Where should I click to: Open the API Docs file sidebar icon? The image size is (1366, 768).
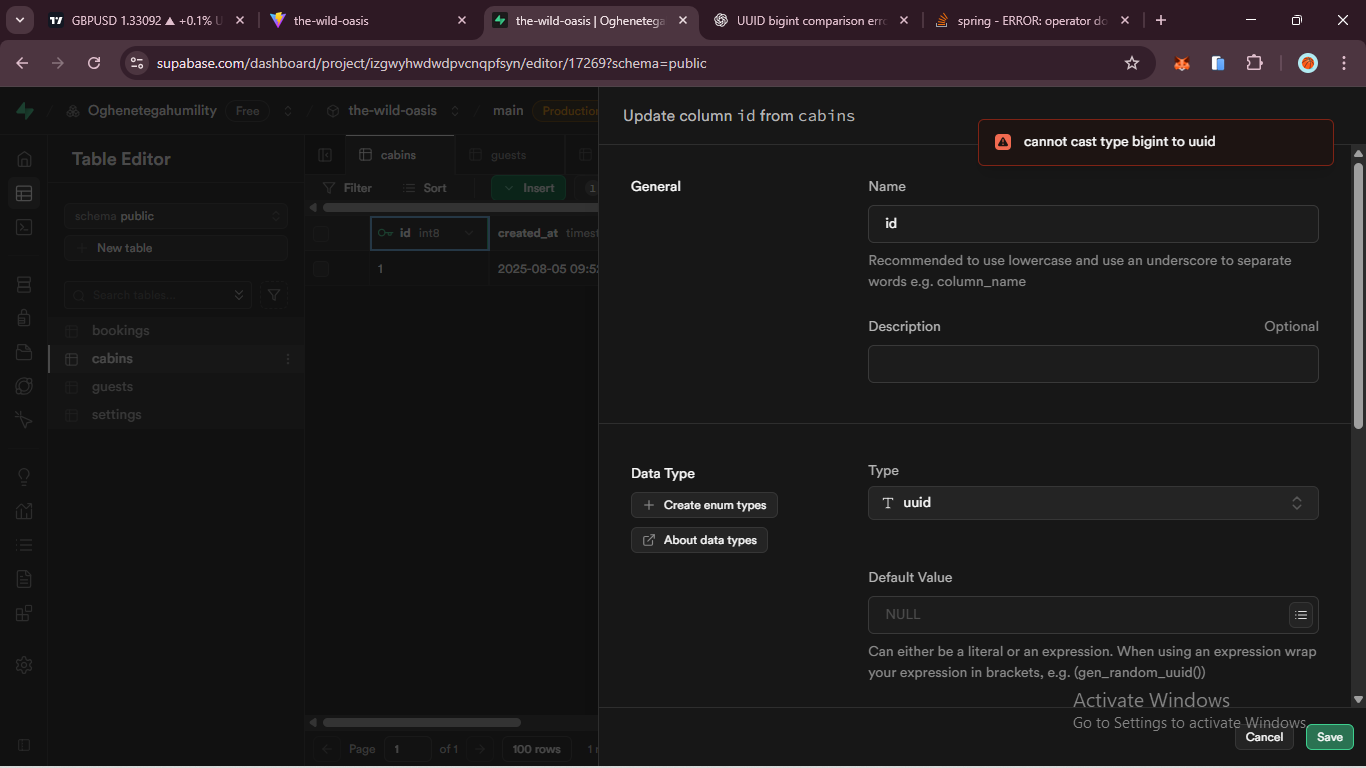[24, 578]
